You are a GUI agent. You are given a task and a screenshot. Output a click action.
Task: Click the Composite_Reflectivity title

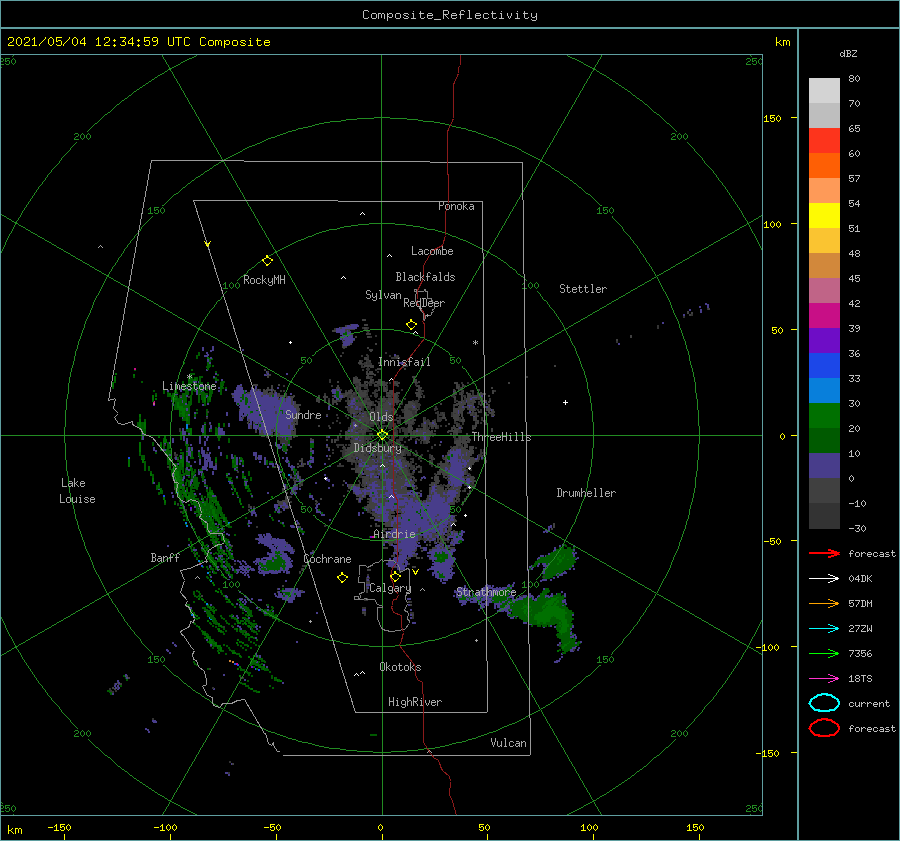coord(449,15)
